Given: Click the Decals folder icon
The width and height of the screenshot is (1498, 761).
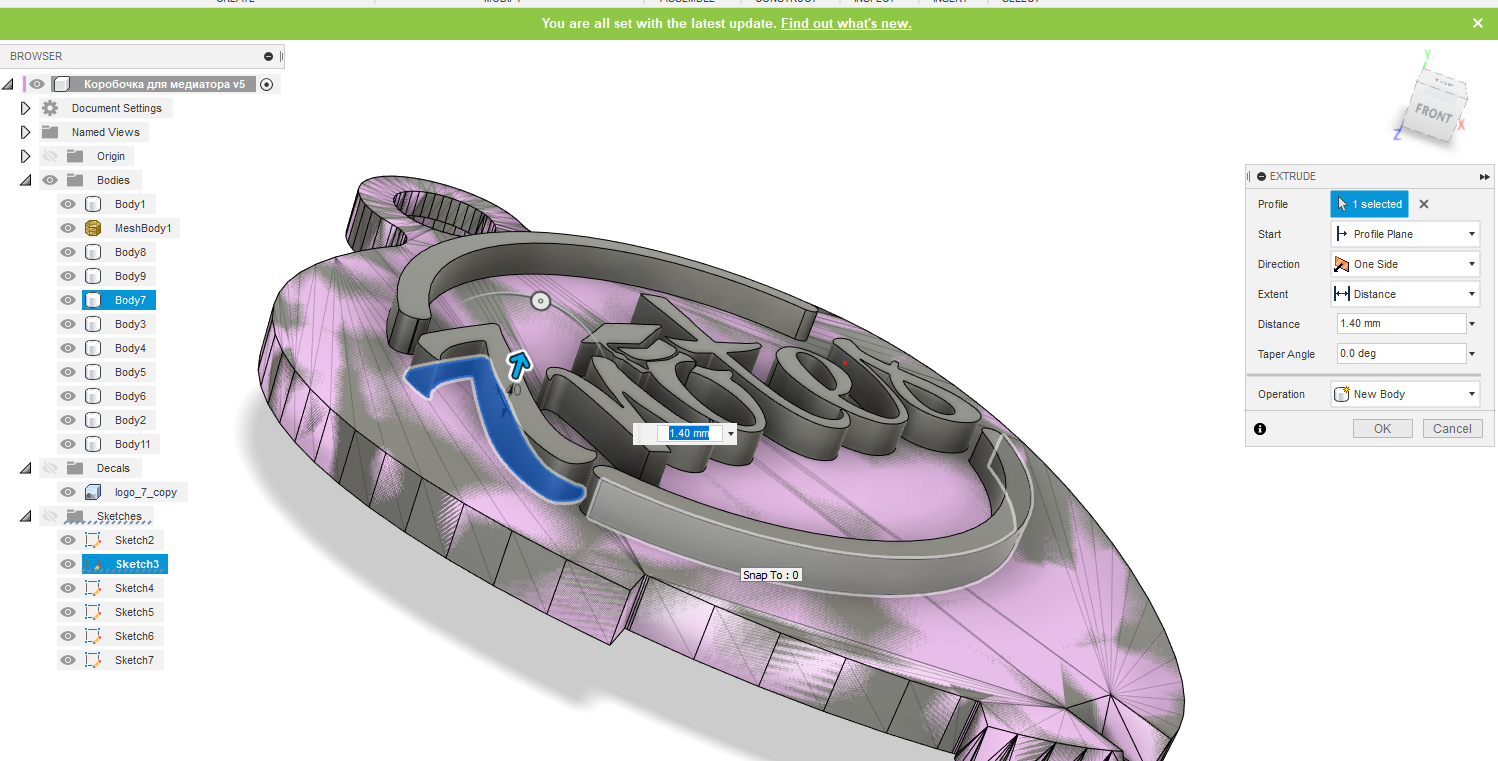Looking at the screenshot, I should (x=75, y=468).
